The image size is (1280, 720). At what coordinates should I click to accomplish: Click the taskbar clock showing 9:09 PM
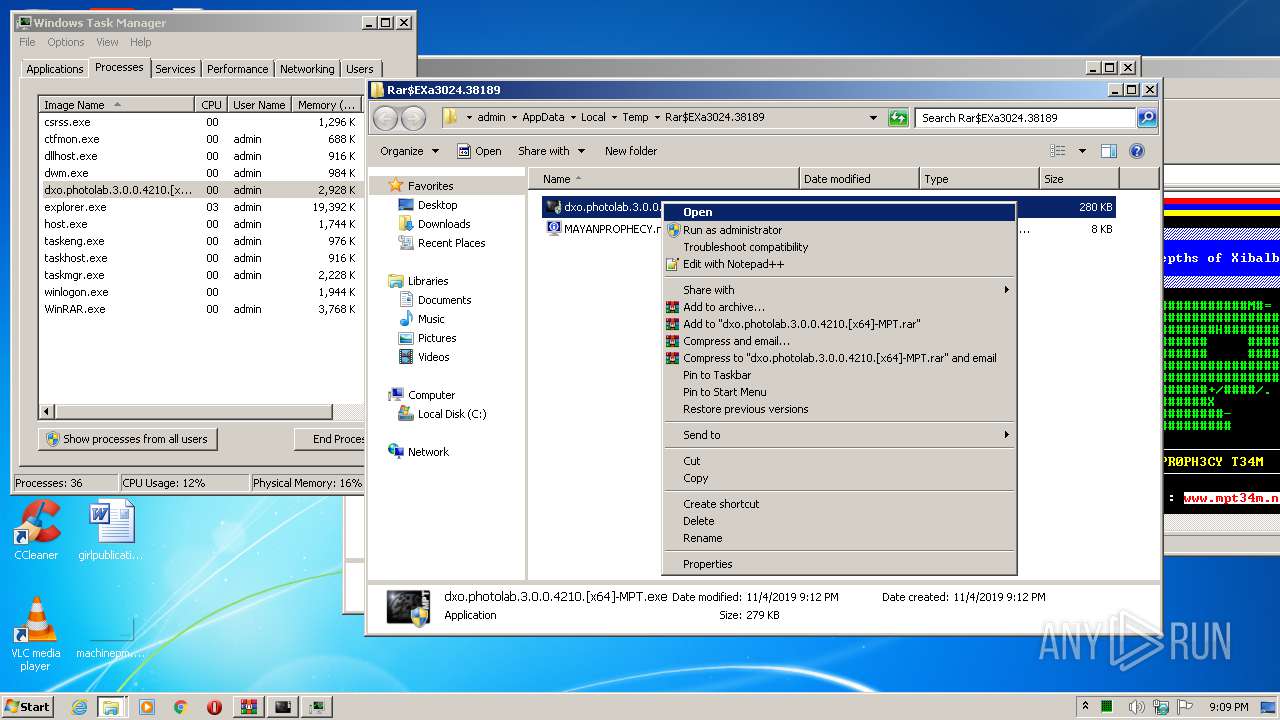[1228, 707]
